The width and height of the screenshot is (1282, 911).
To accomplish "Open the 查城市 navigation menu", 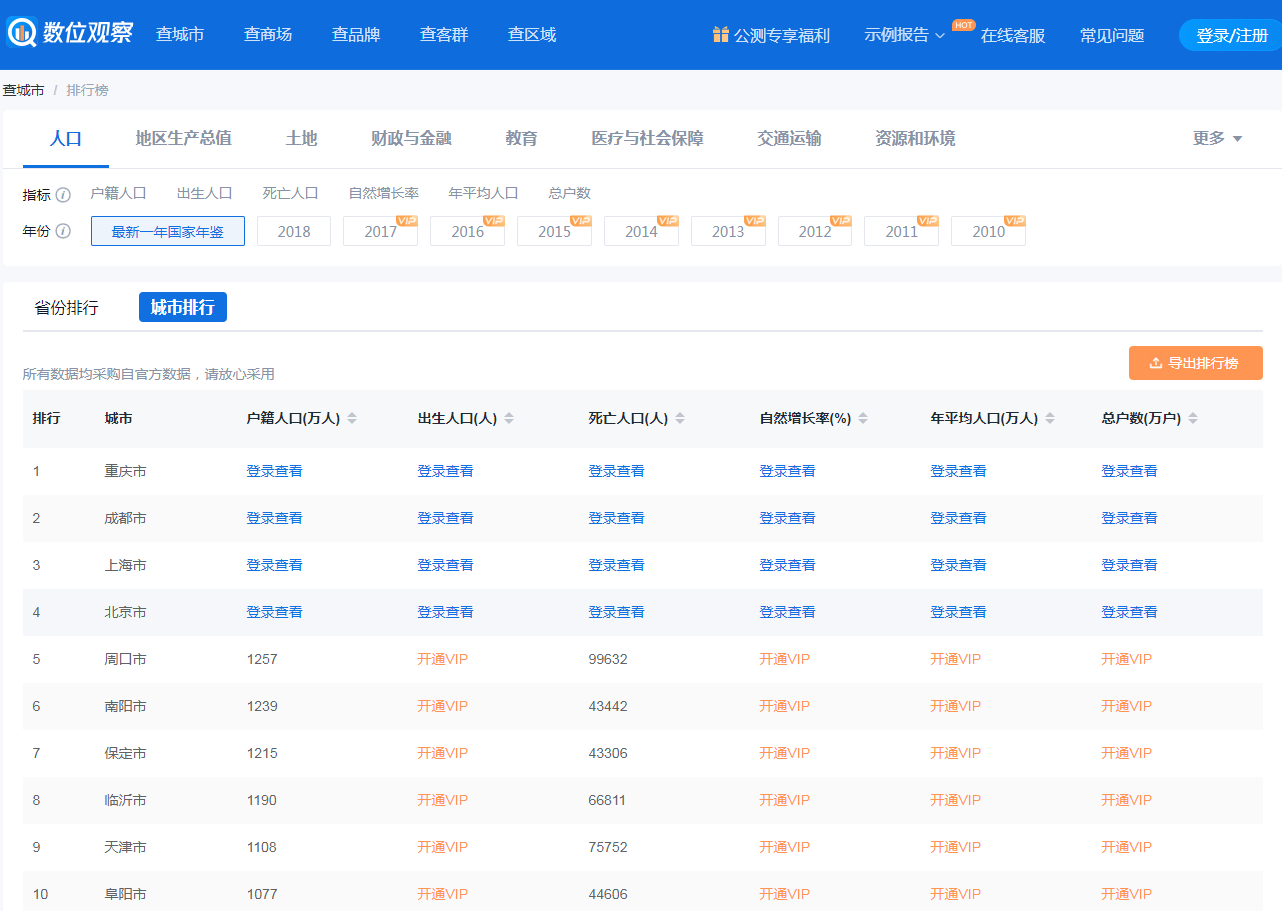I will (180, 34).
